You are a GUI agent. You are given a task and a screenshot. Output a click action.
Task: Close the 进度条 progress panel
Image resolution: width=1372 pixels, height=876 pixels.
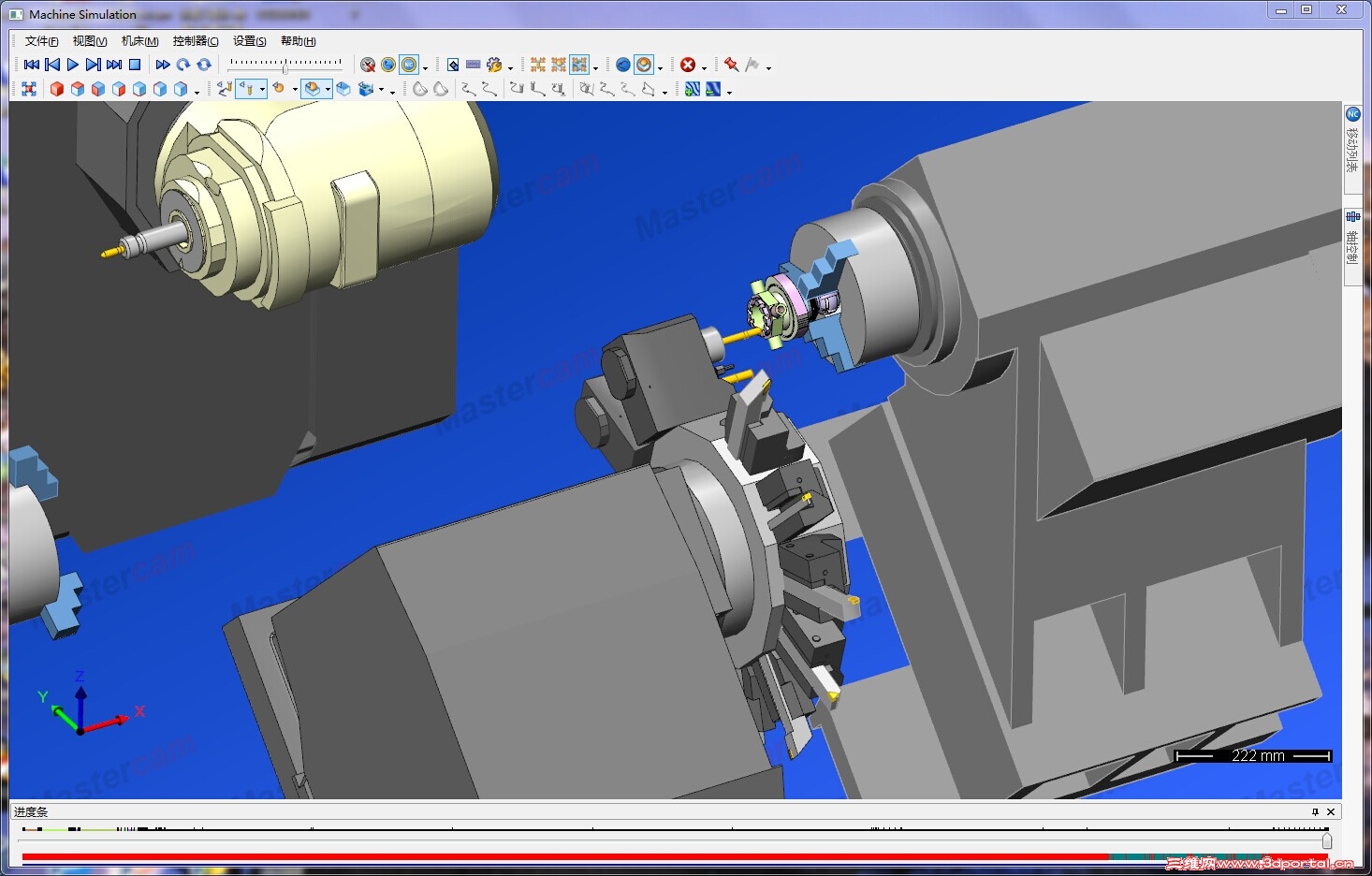click(x=1331, y=811)
